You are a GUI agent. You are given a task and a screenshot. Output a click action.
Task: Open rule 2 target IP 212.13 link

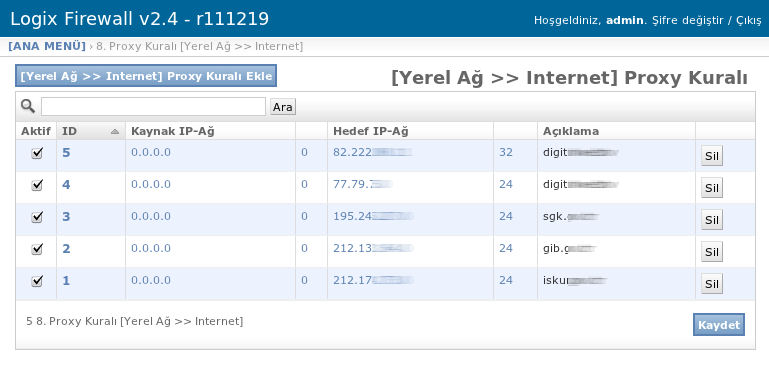373,248
